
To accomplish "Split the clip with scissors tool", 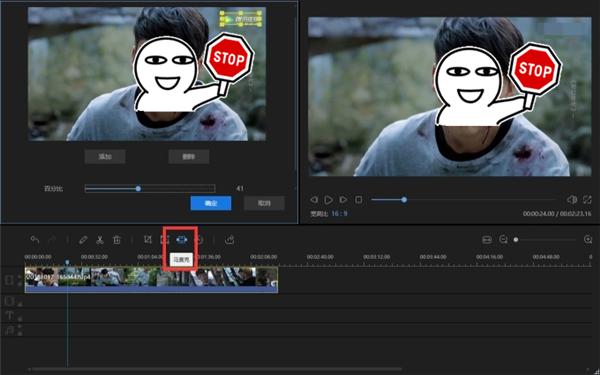I will 100,240.
